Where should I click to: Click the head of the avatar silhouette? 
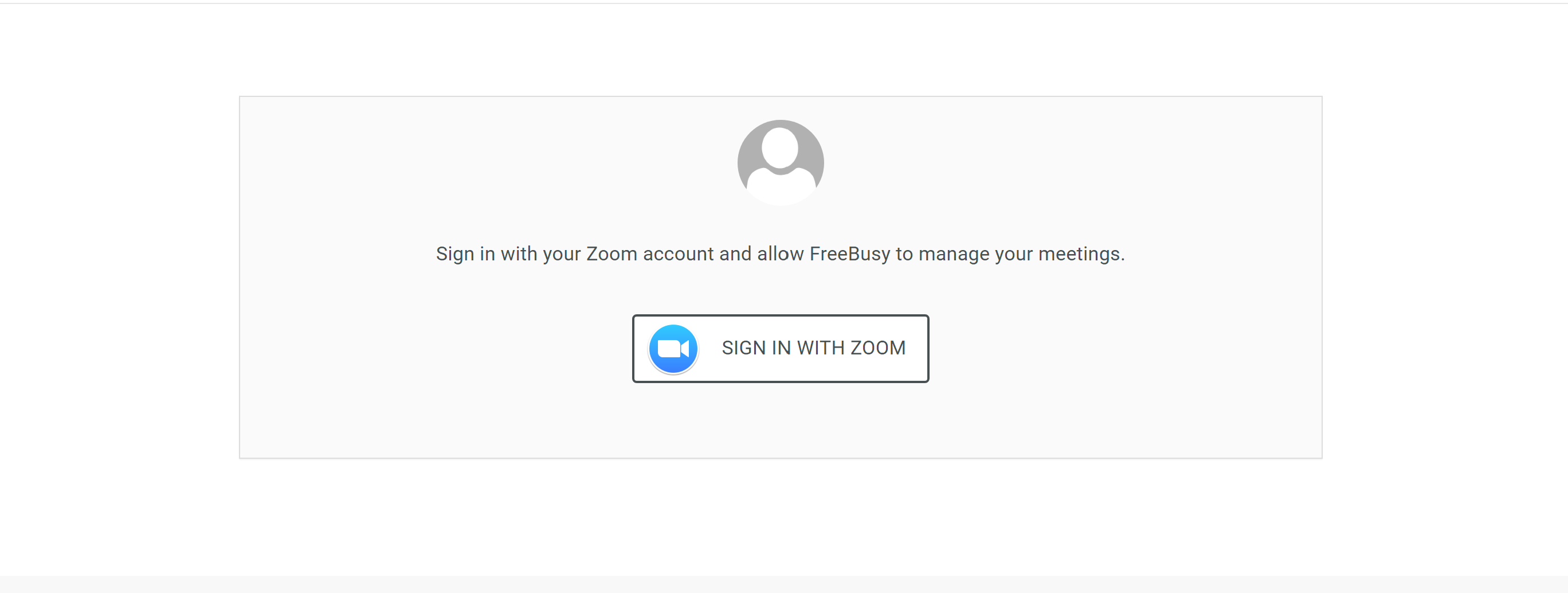click(x=780, y=148)
